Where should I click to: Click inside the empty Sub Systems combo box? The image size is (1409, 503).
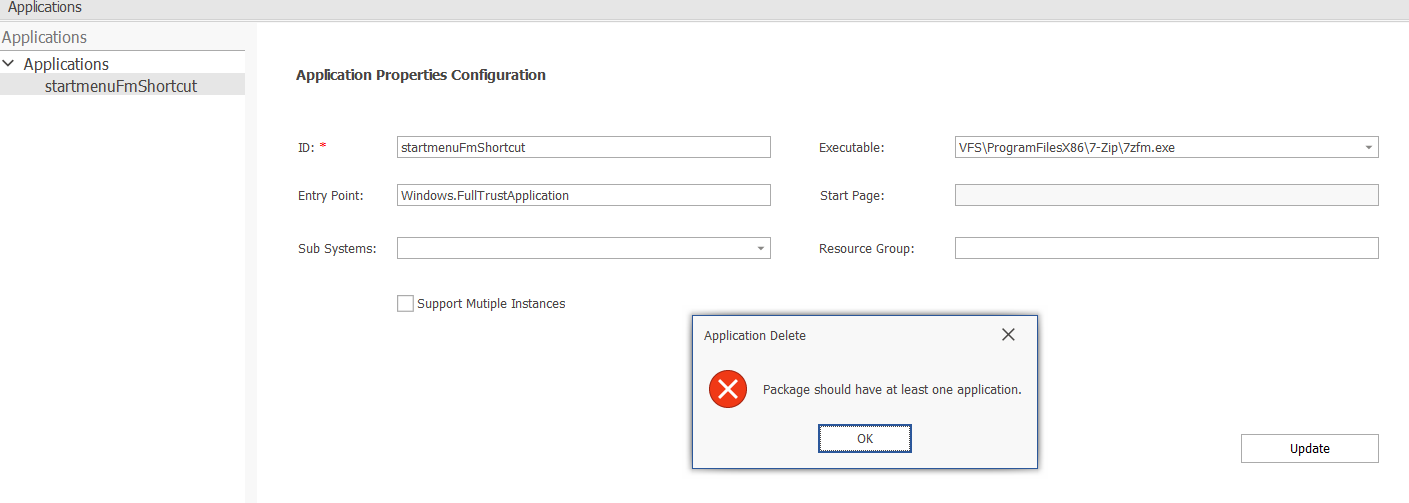[x=574, y=248]
